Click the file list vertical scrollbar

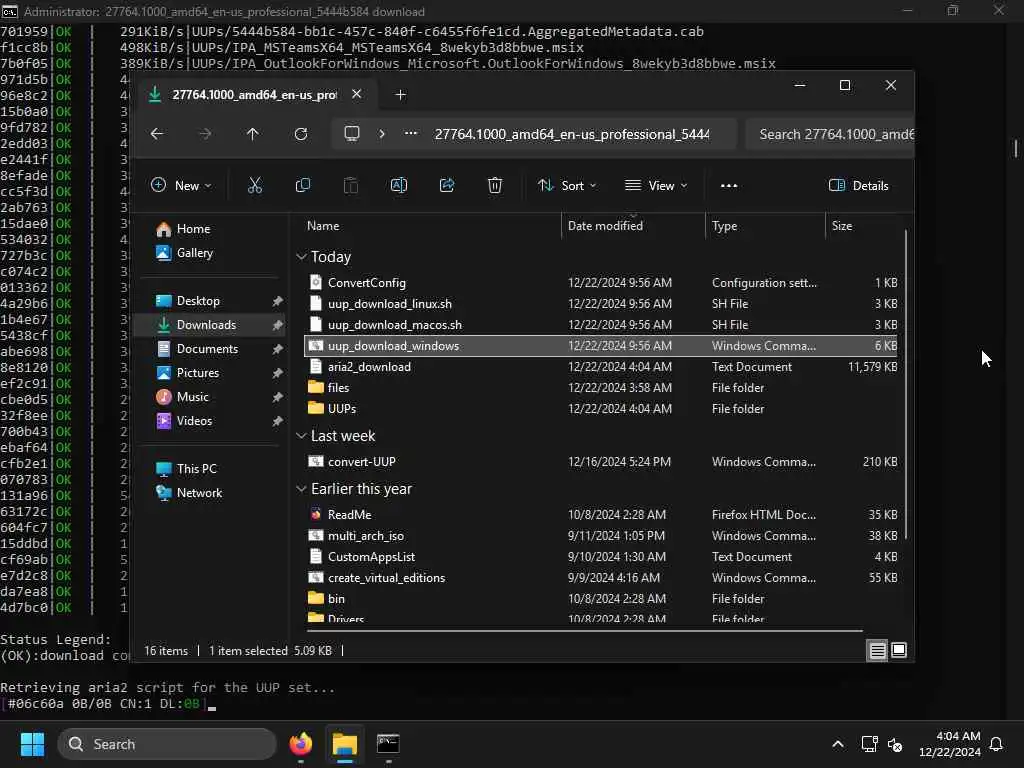coord(906,385)
